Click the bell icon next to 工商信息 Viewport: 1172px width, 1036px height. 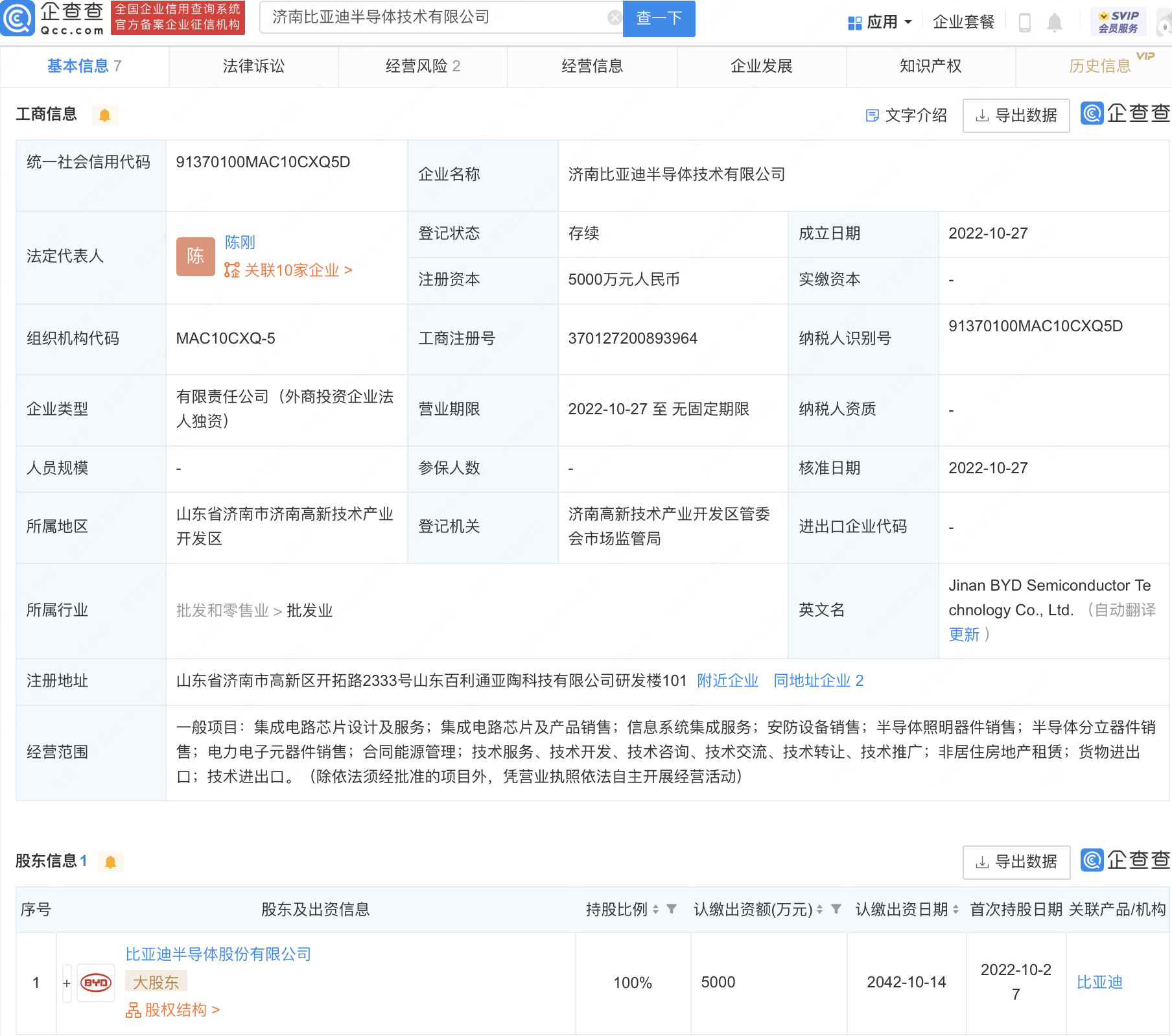point(104,115)
